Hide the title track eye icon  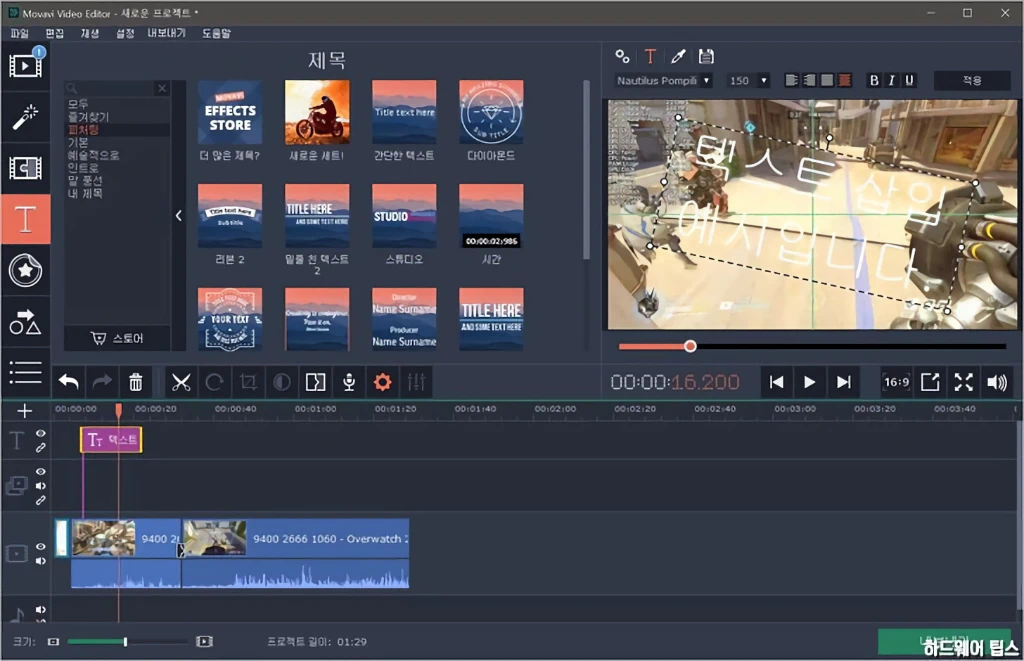point(40,433)
